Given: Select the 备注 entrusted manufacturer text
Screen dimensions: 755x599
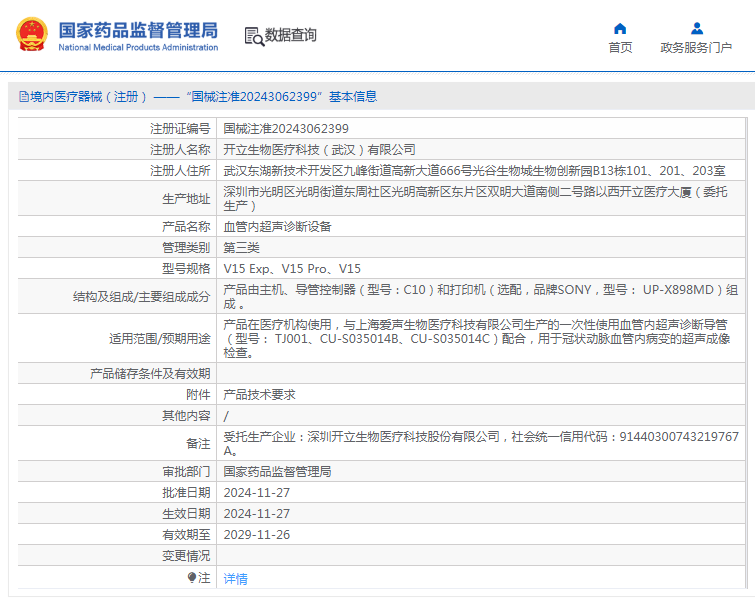Looking at the screenshot, I should coord(481,443).
